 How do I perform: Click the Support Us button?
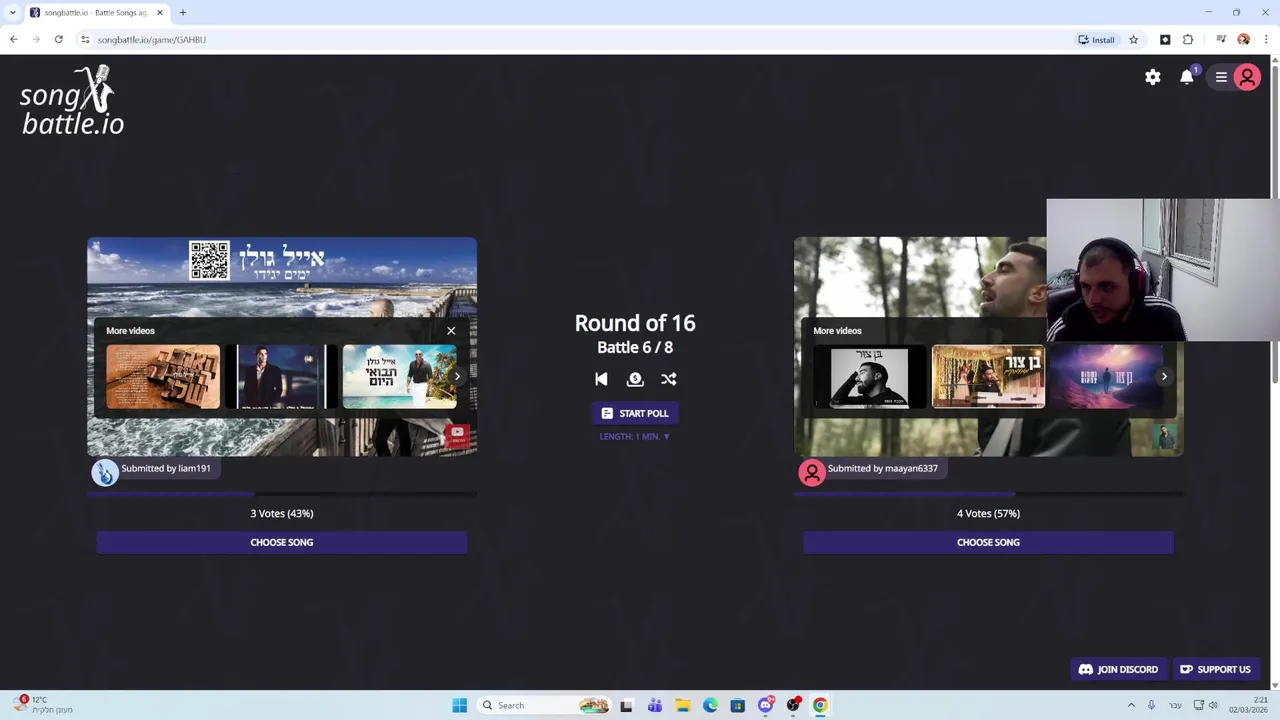pyautogui.click(x=1215, y=669)
